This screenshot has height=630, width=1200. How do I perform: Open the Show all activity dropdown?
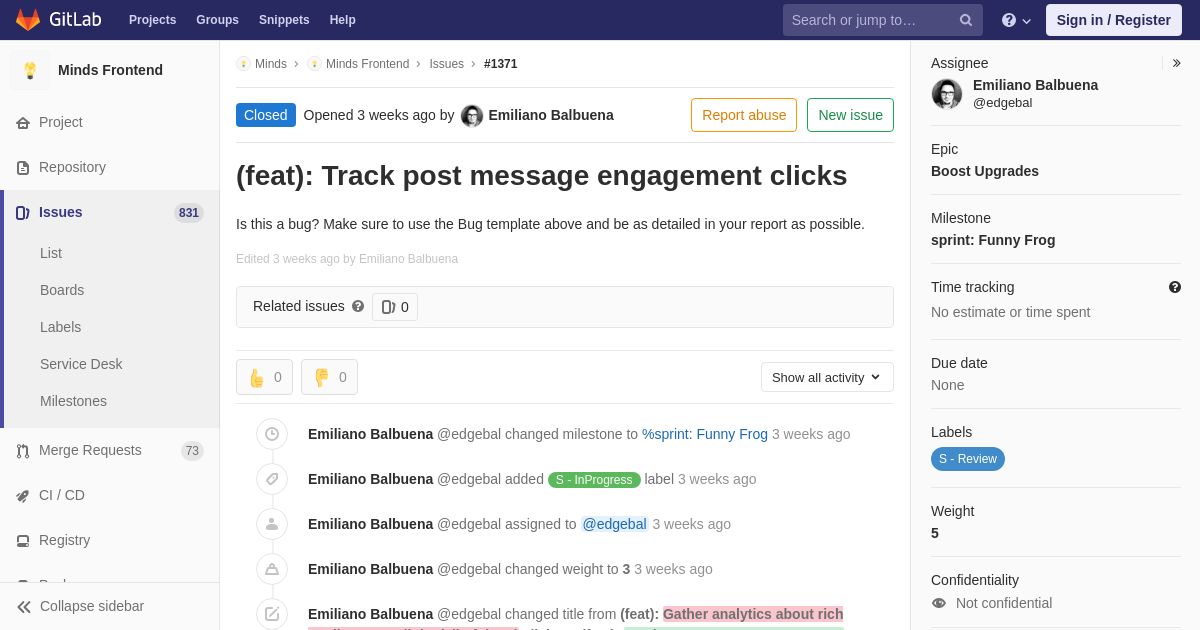(827, 377)
